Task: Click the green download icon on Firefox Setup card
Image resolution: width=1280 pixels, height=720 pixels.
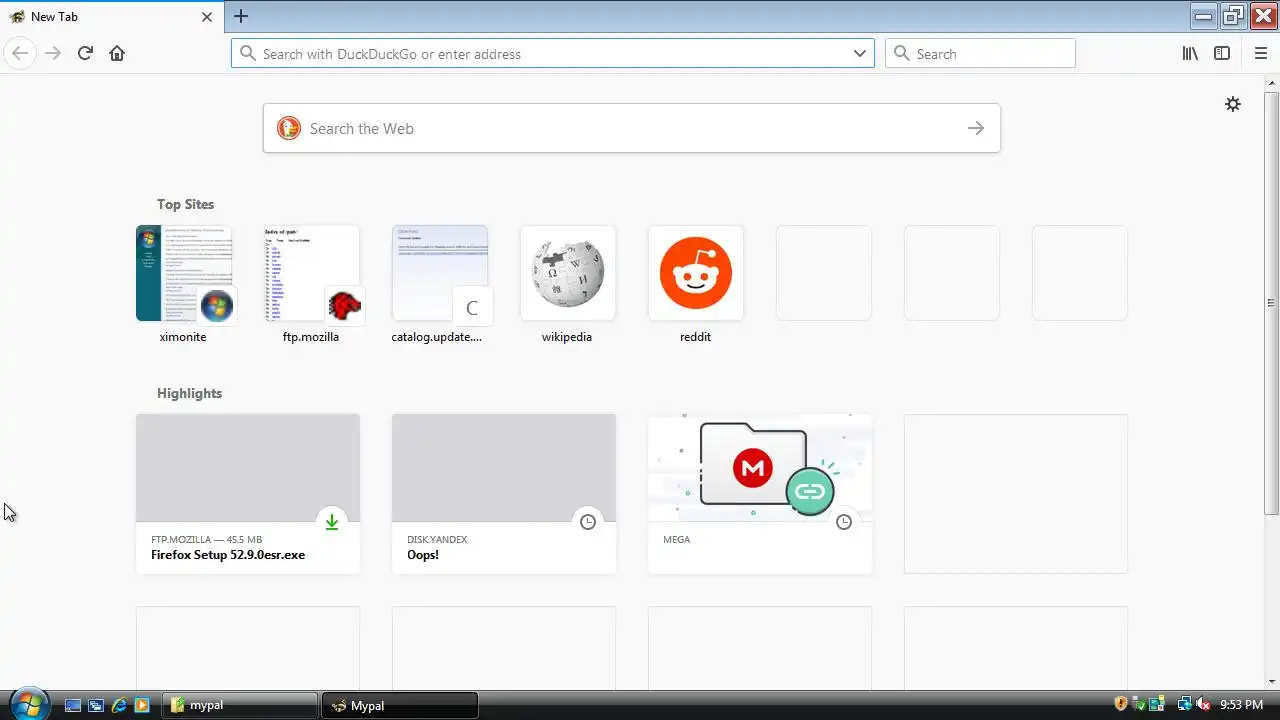Action: coord(331,522)
